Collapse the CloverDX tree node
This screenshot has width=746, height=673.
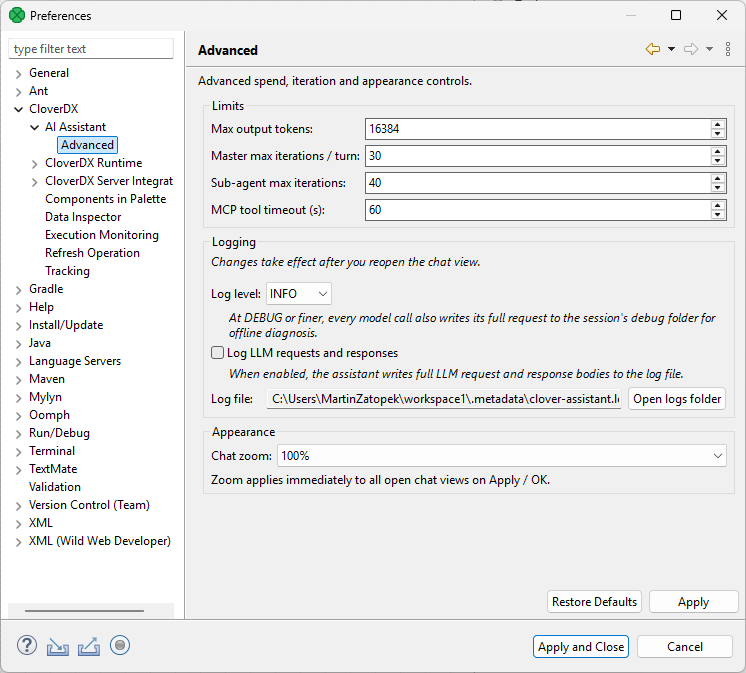pyautogui.click(x=19, y=109)
